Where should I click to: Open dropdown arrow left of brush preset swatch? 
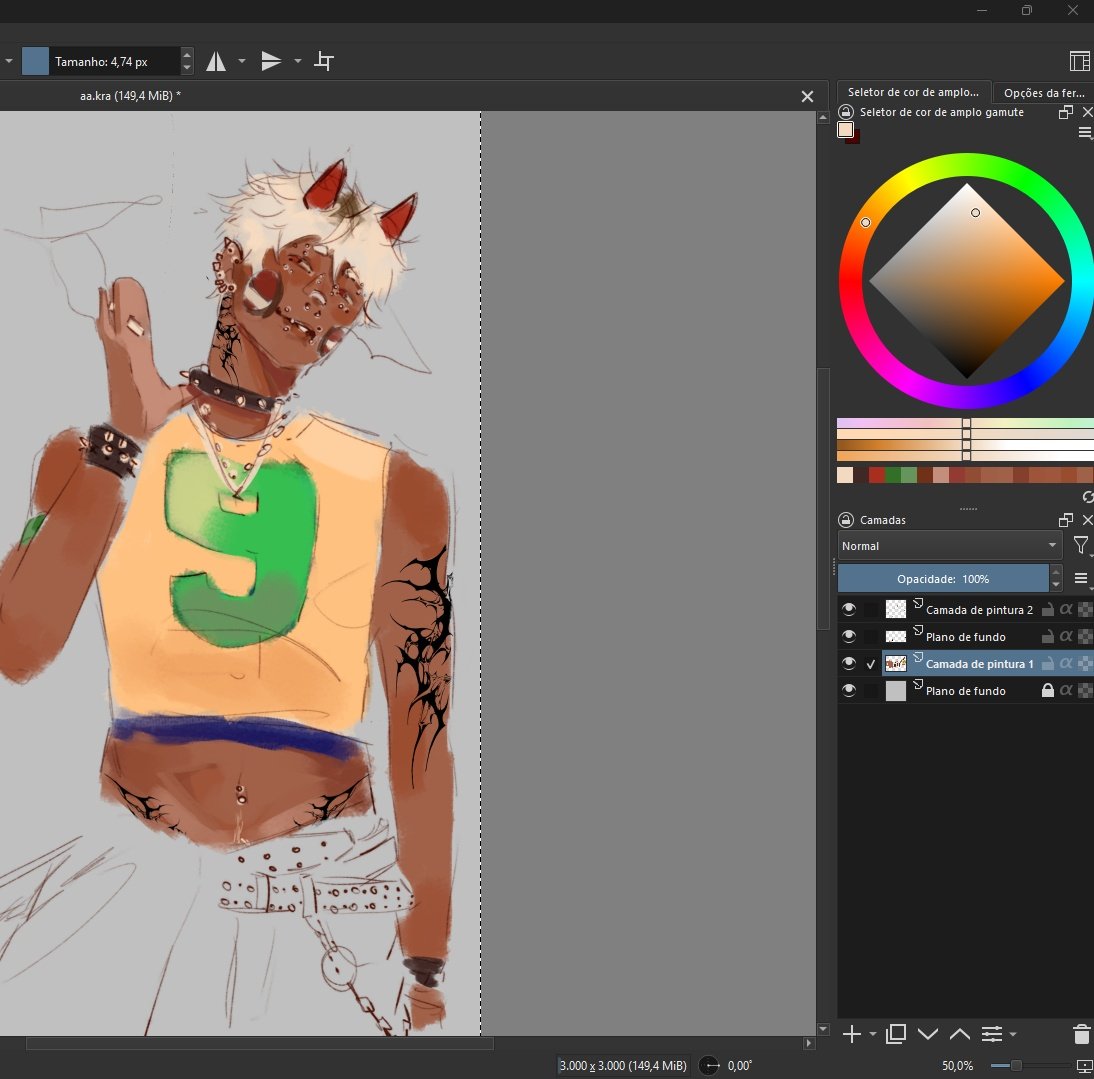click(x=9, y=61)
